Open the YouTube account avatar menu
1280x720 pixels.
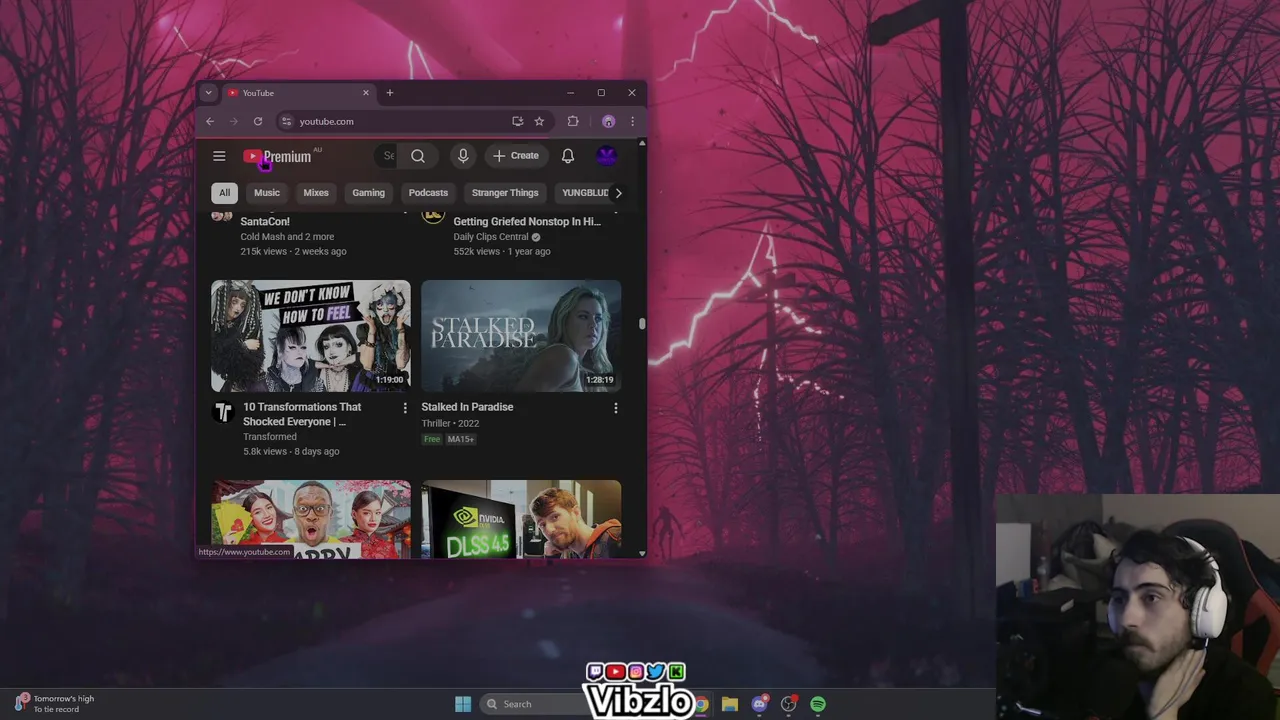(x=606, y=156)
